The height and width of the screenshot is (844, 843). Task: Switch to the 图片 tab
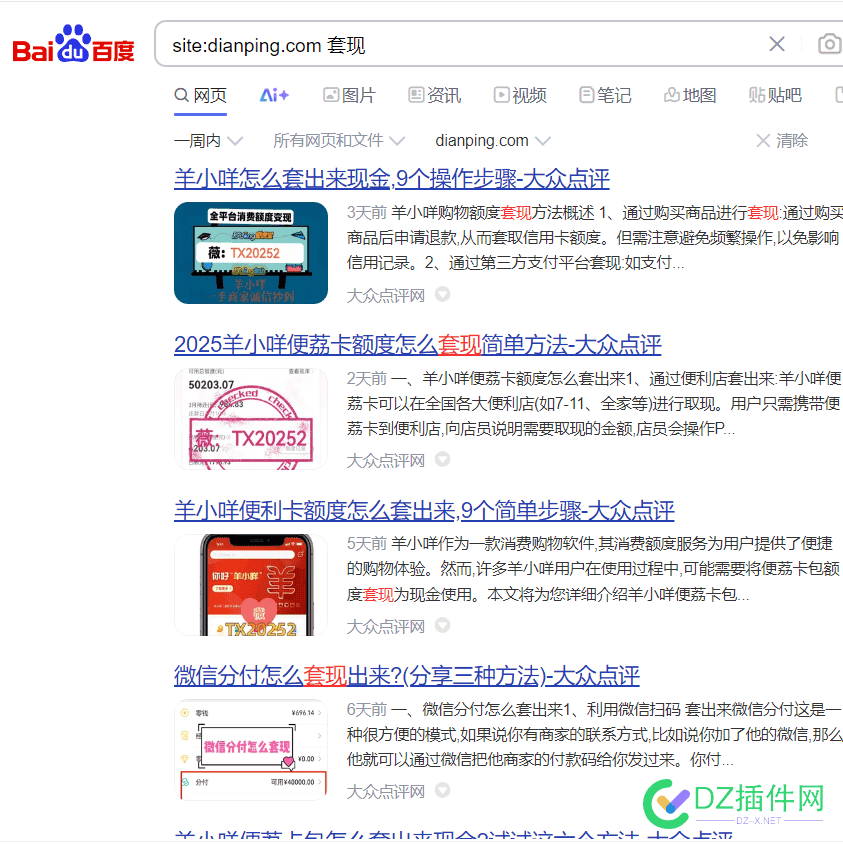pyautogui.click(x=349, y=96)
